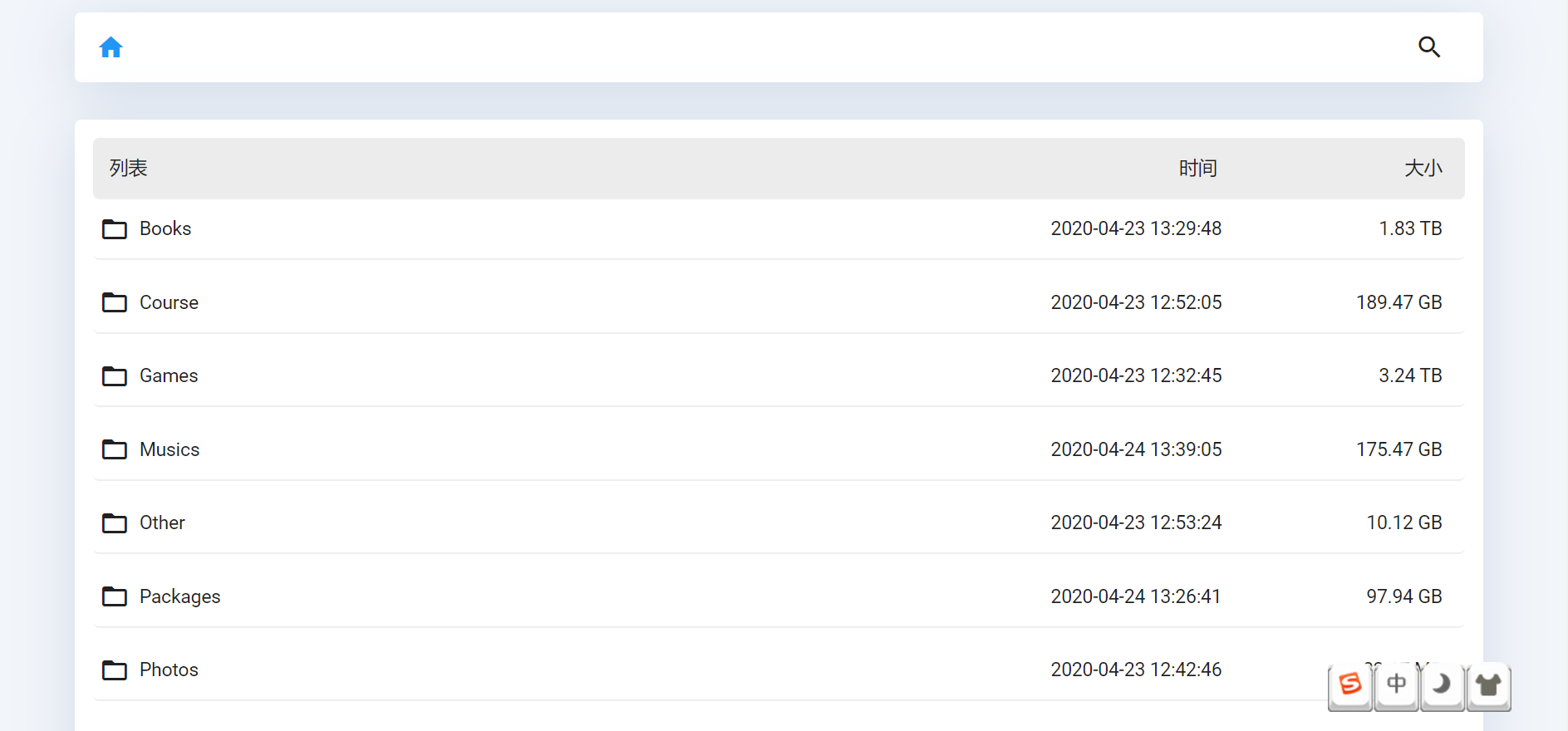
Task: Open the Games folder name
Action: (169, 375)
